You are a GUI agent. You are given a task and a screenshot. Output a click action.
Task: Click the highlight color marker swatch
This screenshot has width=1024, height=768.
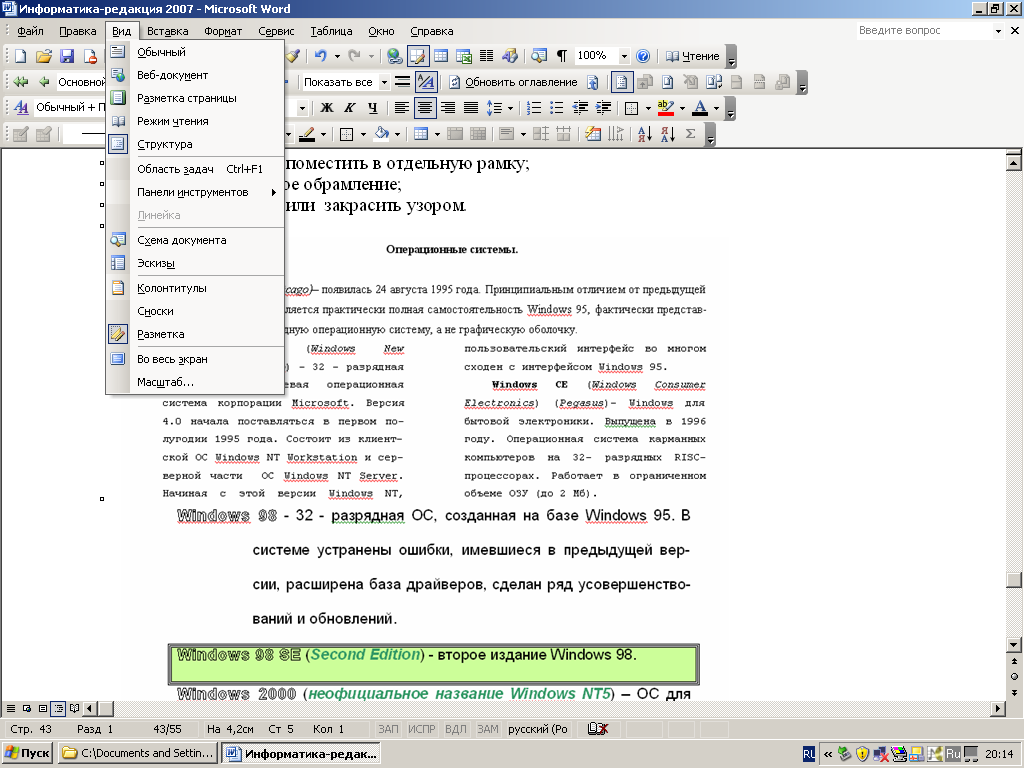(665, 108)
